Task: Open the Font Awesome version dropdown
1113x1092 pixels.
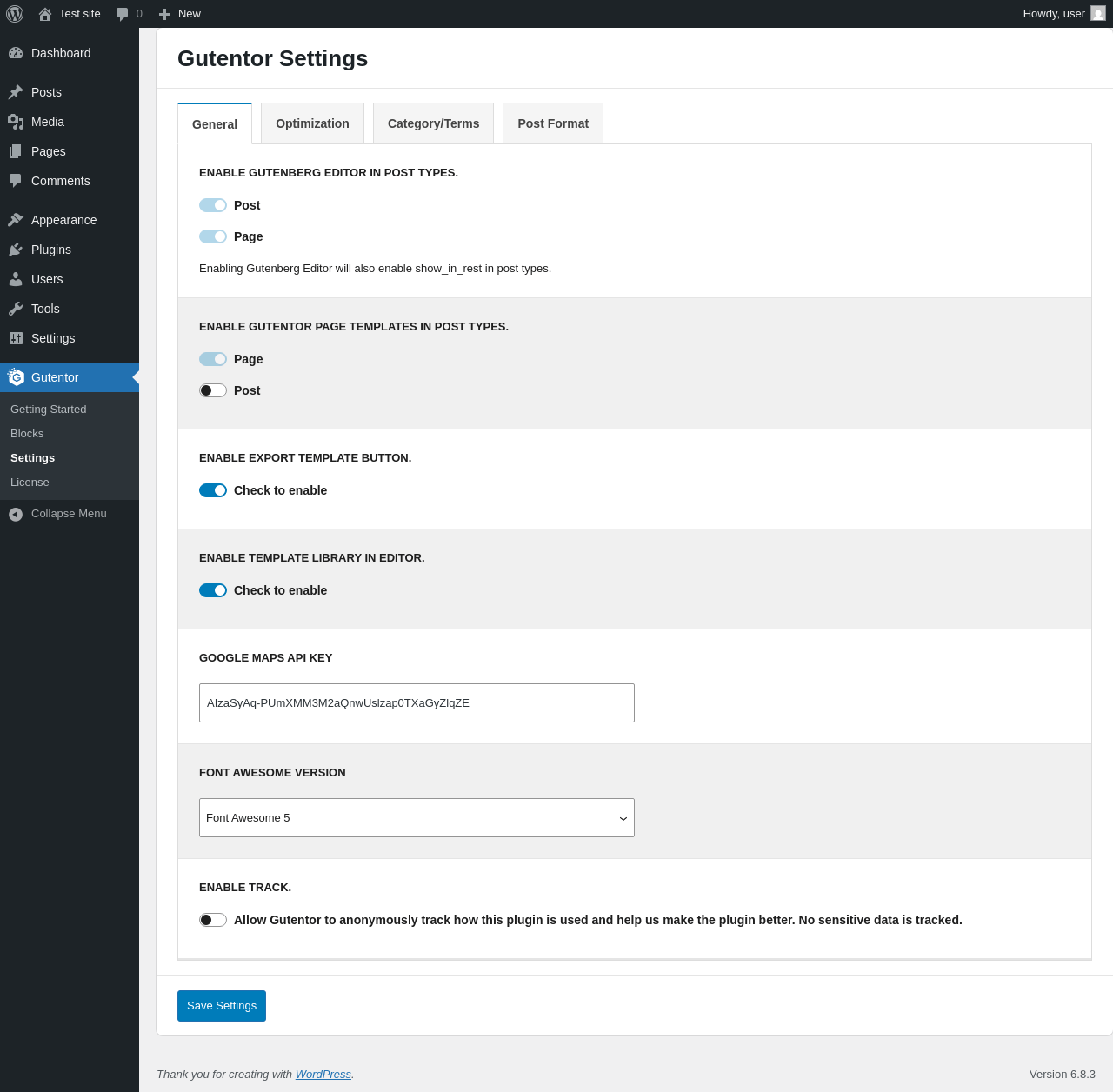Action: point(417,817)
